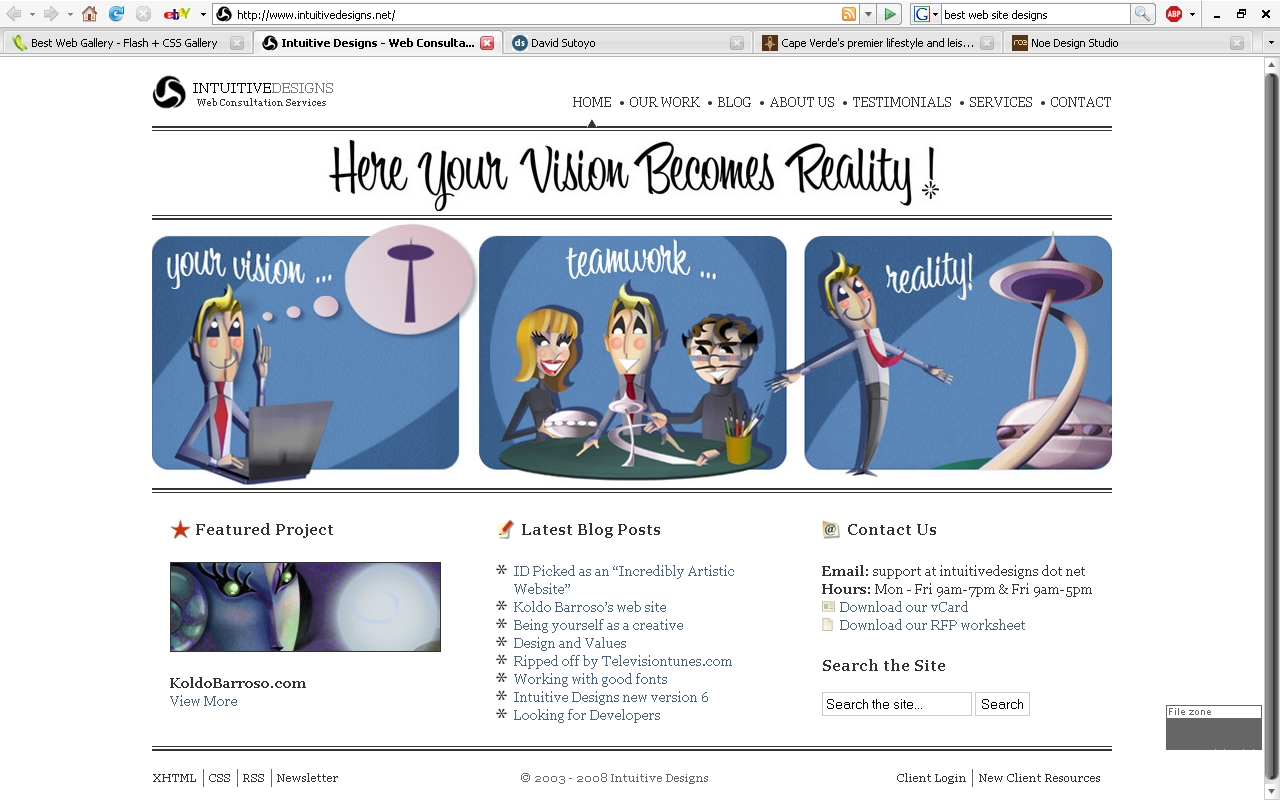The image size is (1280, 800).
Task: Open the OUR WORK navigation menu item
Action: tap(664, 102)
